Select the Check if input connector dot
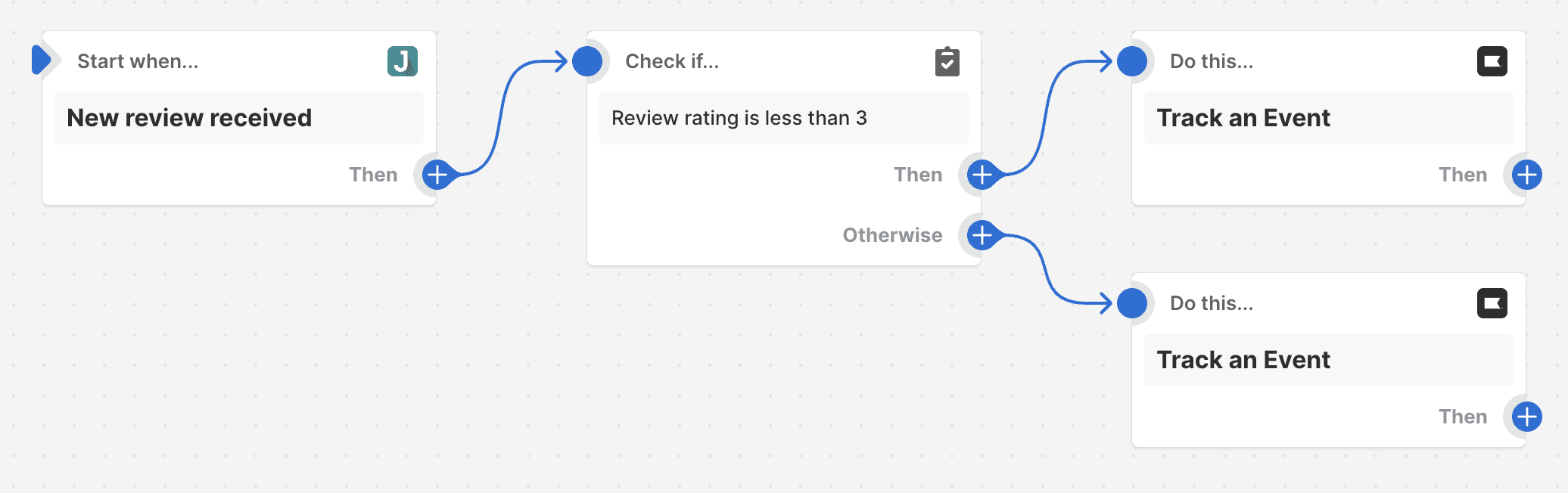The width and height of the screenshot is (1568, 493). [x=587, y=61]
